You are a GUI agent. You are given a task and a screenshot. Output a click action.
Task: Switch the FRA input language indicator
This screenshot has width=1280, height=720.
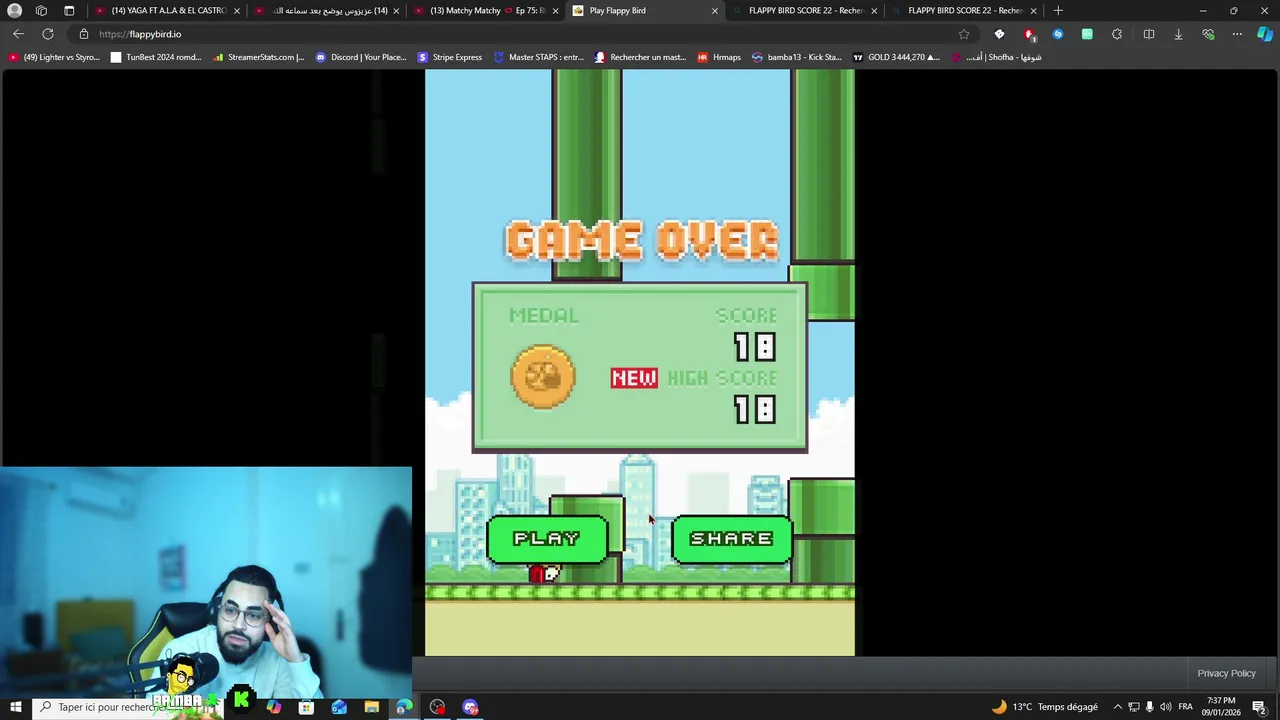(1186, 707)
